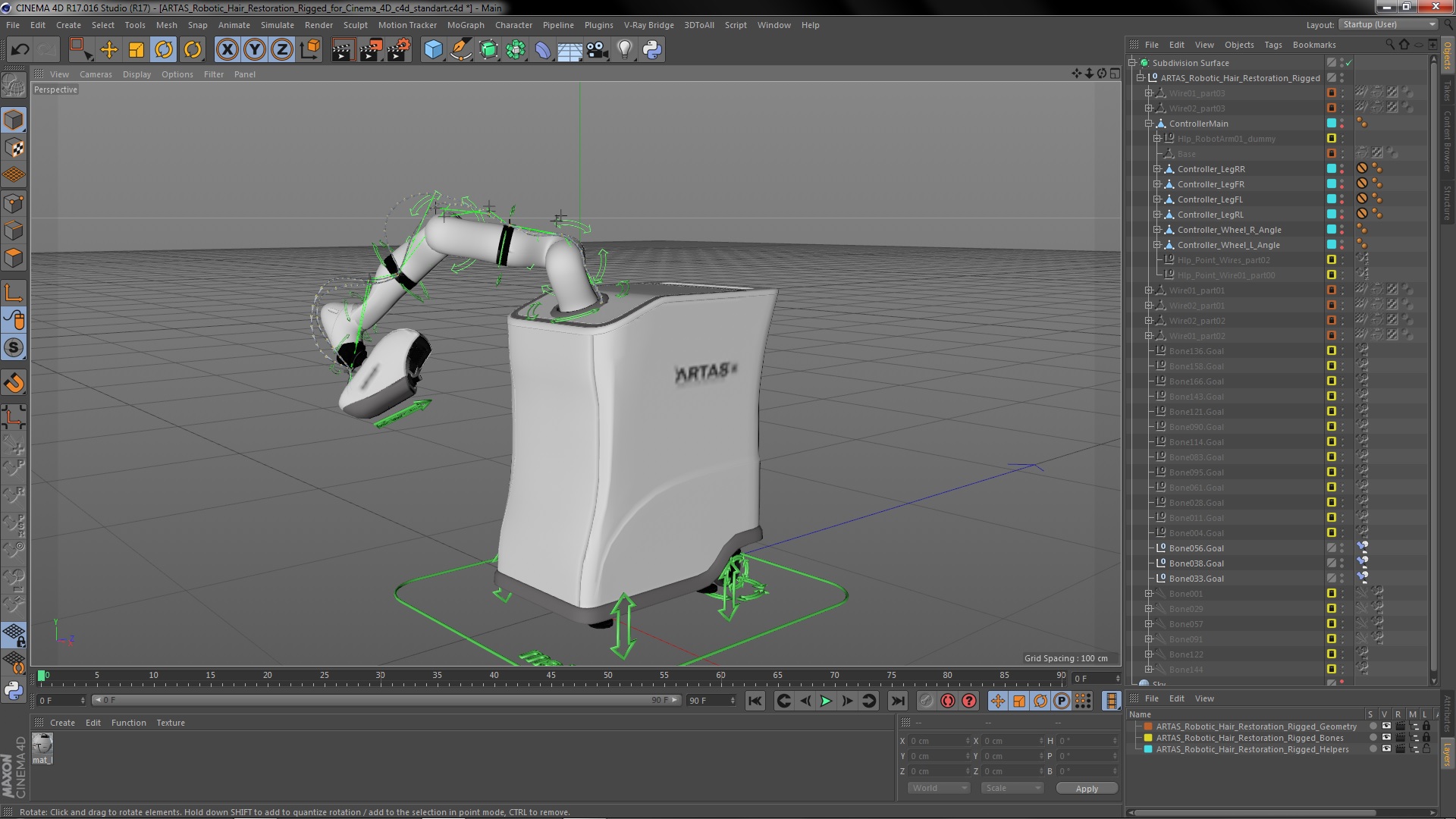Screen dimensions: 1456x819
Task: Open Objects panel Tags menu
Action: 1272,45
